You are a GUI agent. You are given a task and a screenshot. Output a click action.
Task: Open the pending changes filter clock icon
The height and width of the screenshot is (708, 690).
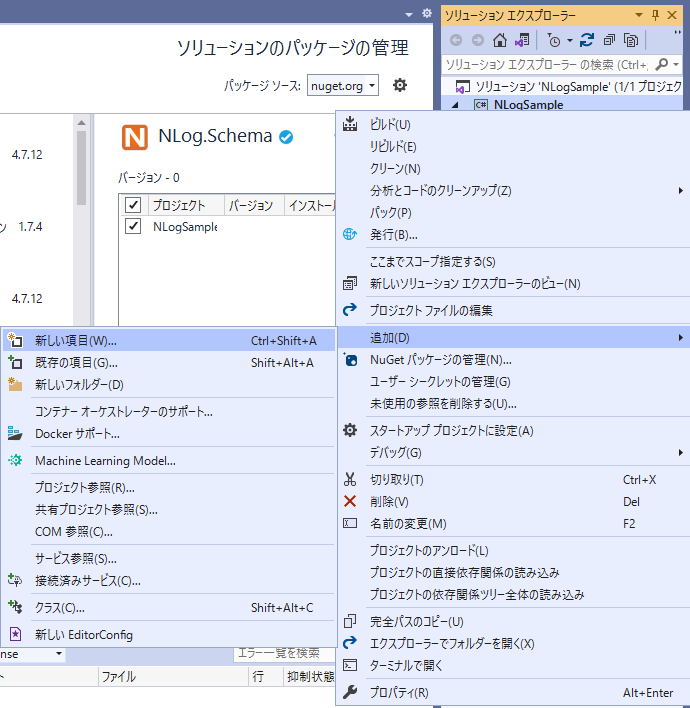554,41
